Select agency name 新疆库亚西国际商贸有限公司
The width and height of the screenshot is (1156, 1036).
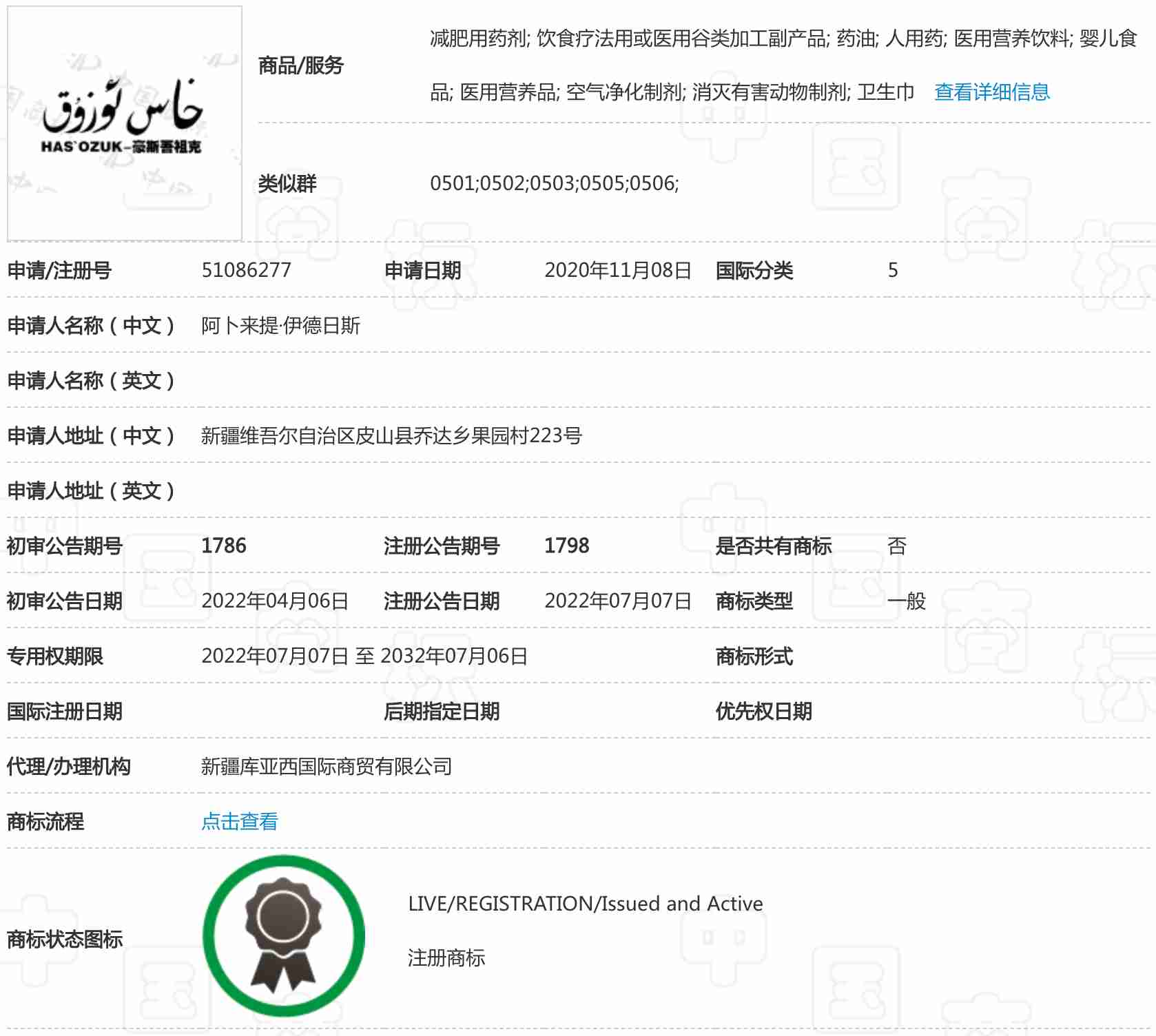point(326,766)
